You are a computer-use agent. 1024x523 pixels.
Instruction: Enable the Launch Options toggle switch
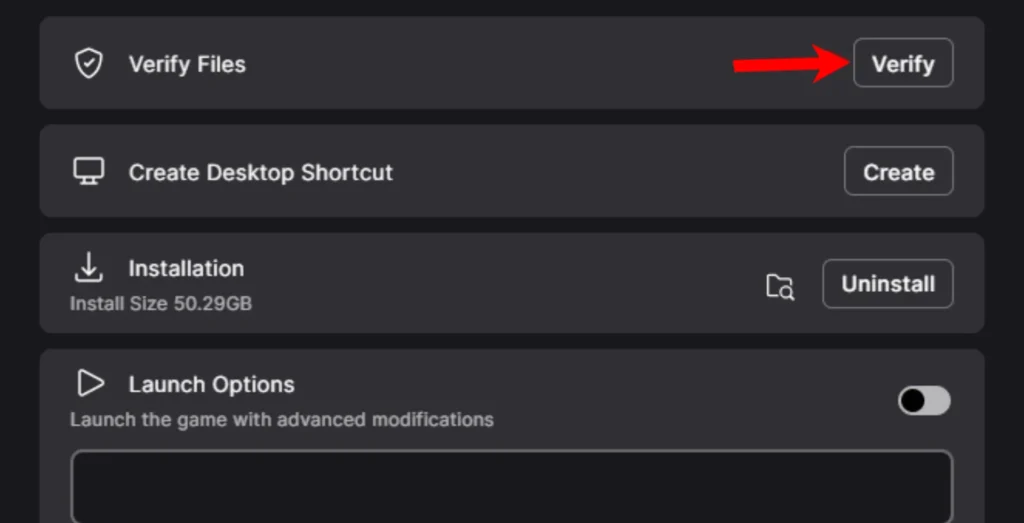pyautogui.click(x=924, y=401)
